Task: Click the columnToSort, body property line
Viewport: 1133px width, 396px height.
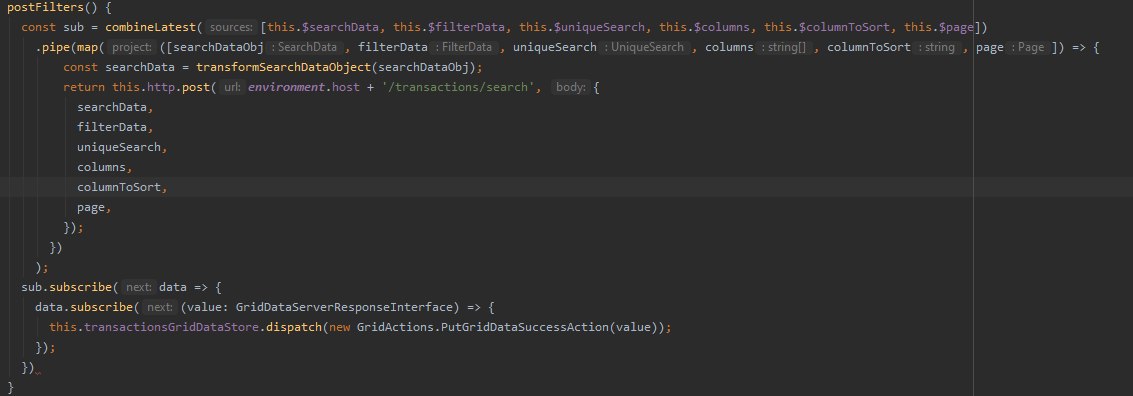Action: [x=123, y=187]
